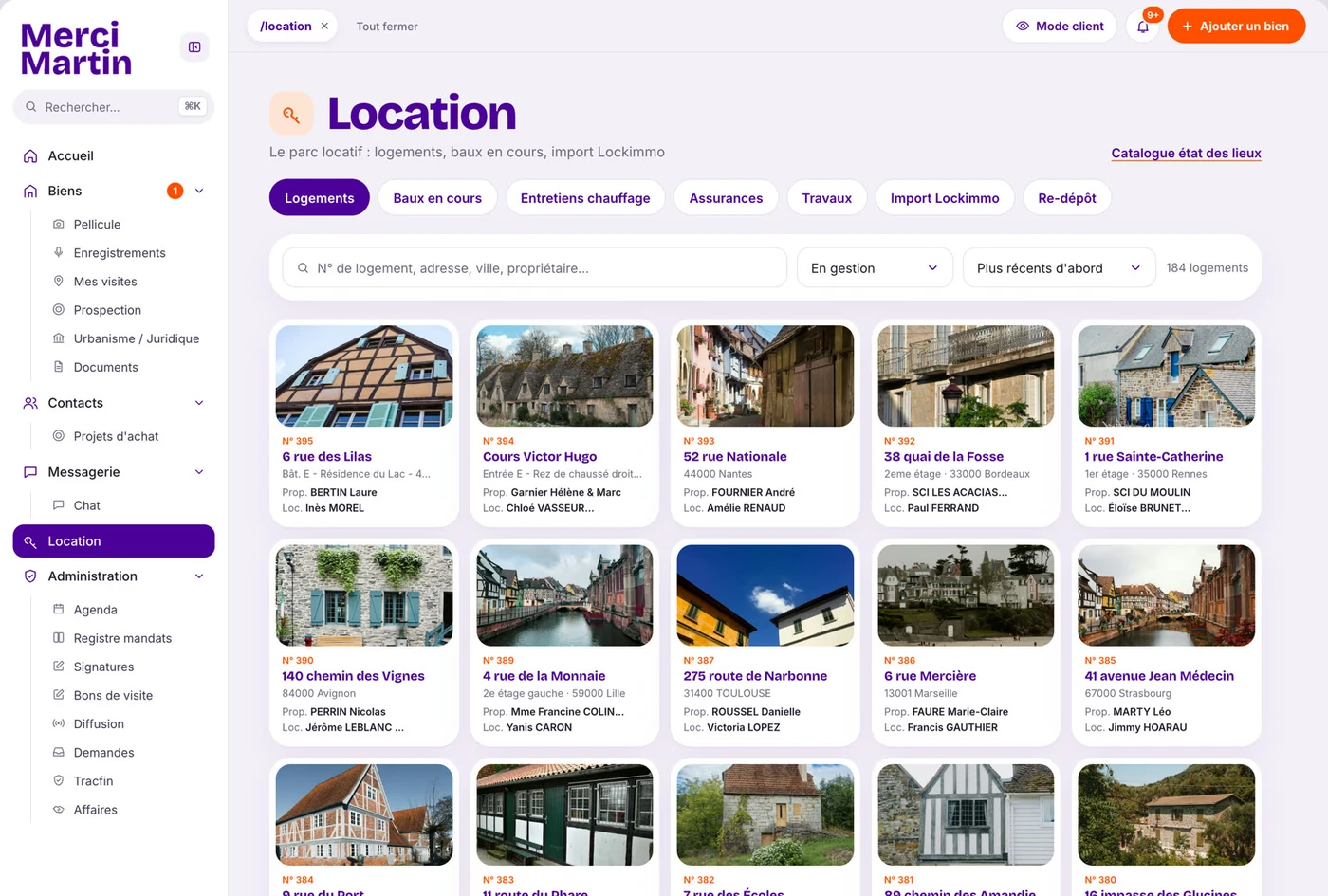1328x896 pixels.
Task: Select the Travaux tab
Action: click(x=826, y=198)
